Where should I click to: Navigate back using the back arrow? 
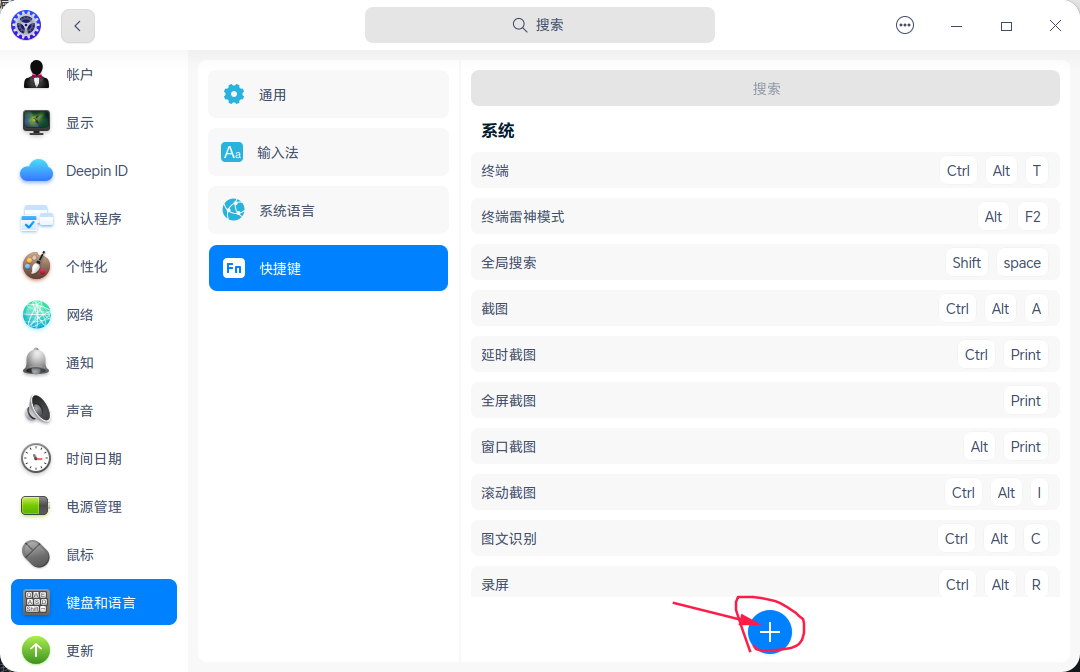point(77,26)
